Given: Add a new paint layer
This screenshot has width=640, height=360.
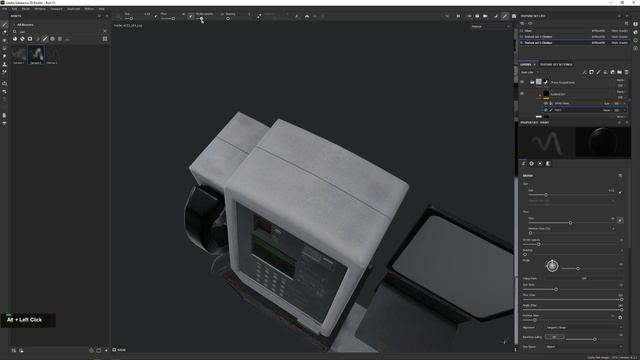Looking at the screenshot, I should [x=598, y=72].
